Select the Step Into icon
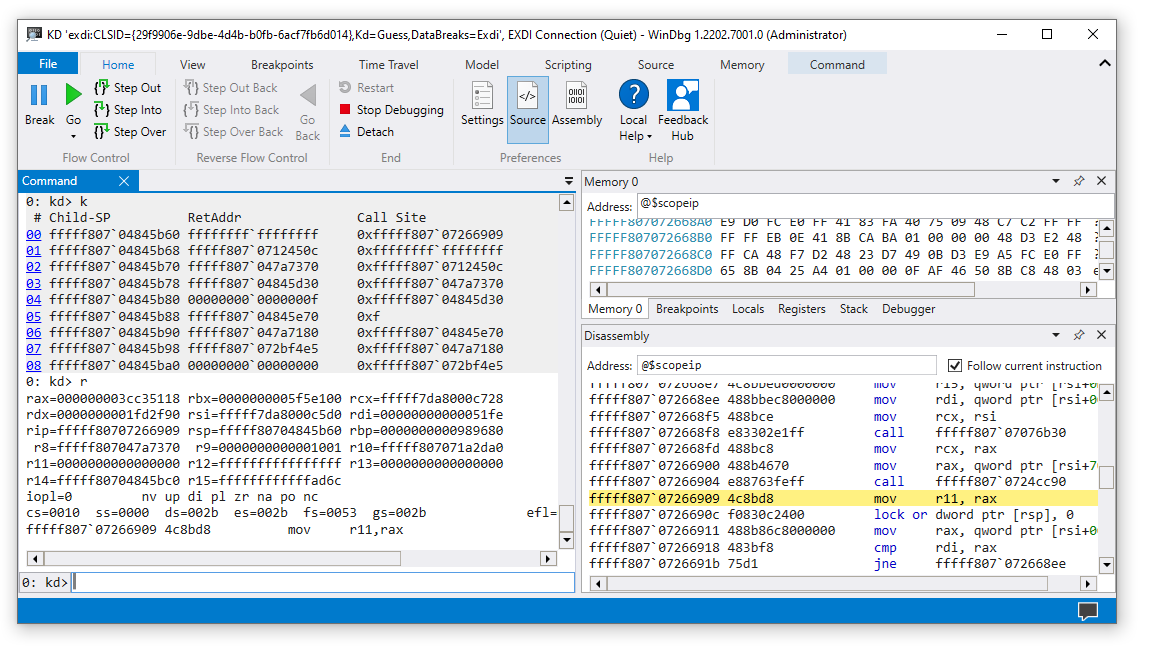Viewport: 1150px width, 646px height. pyautogui.click(x=103, y=109)
